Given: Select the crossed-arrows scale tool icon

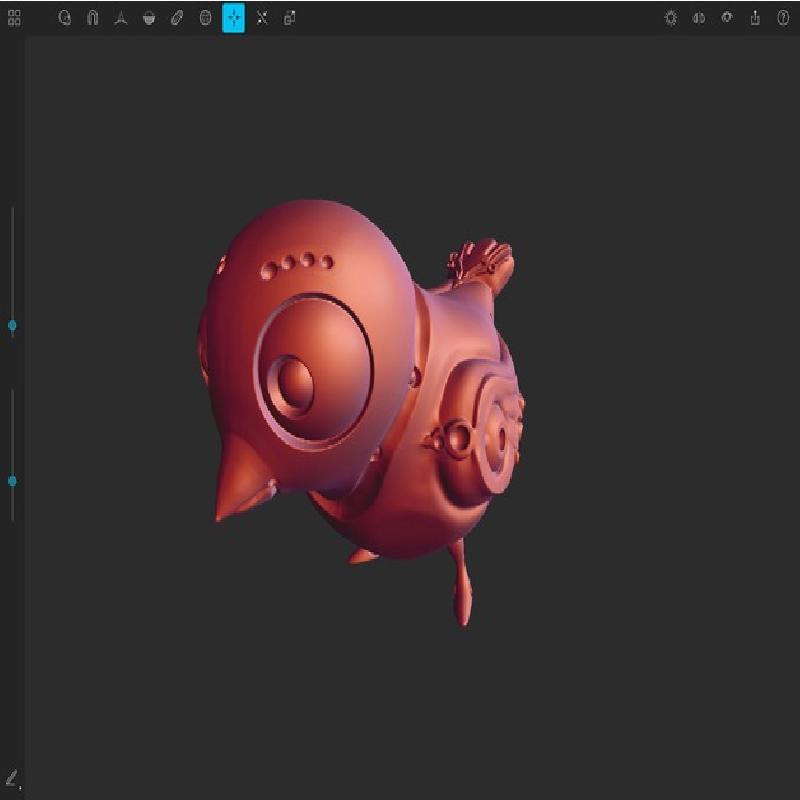Looking at the screenshot, I should (x=262, y=18).
